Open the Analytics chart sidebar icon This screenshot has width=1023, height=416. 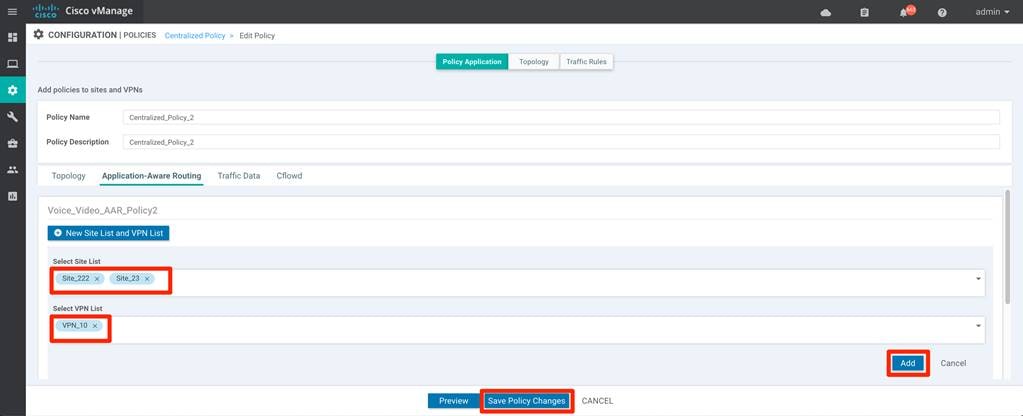pyautogui.click(x=12, y=196)
